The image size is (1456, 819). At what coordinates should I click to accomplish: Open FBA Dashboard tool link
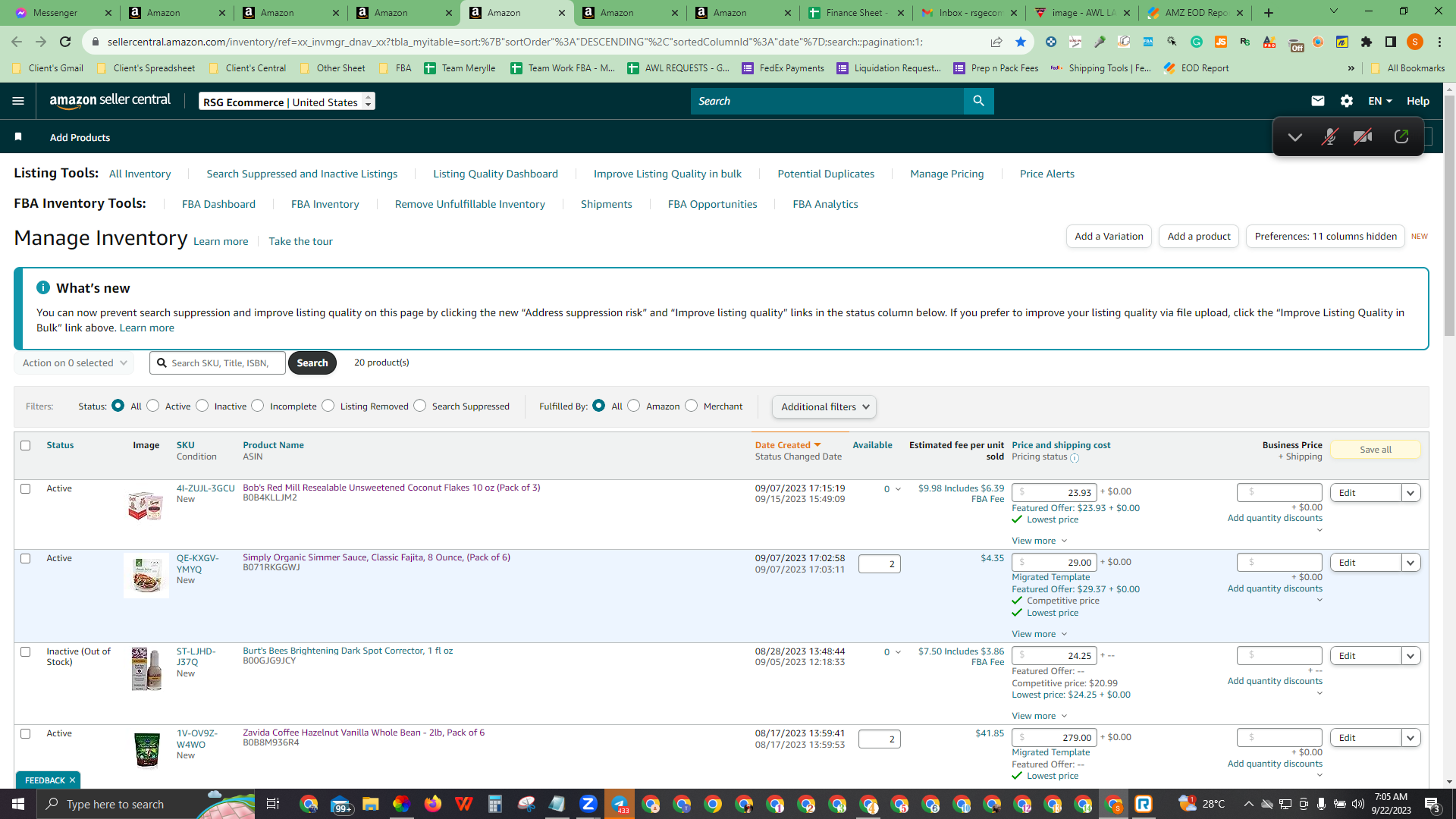[x=218, y=204]
